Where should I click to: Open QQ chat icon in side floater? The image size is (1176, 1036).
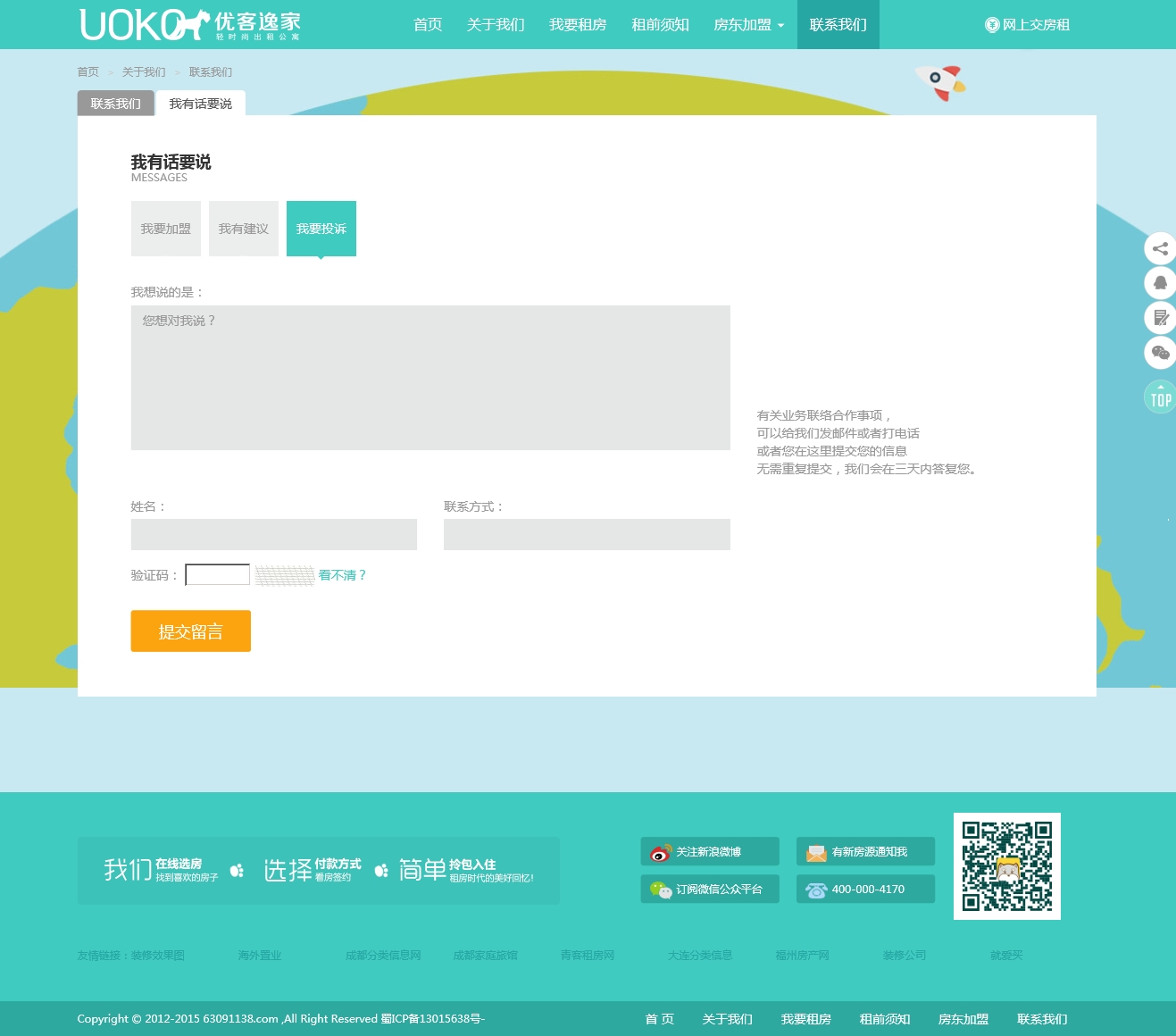click(x=1160, y=283)
